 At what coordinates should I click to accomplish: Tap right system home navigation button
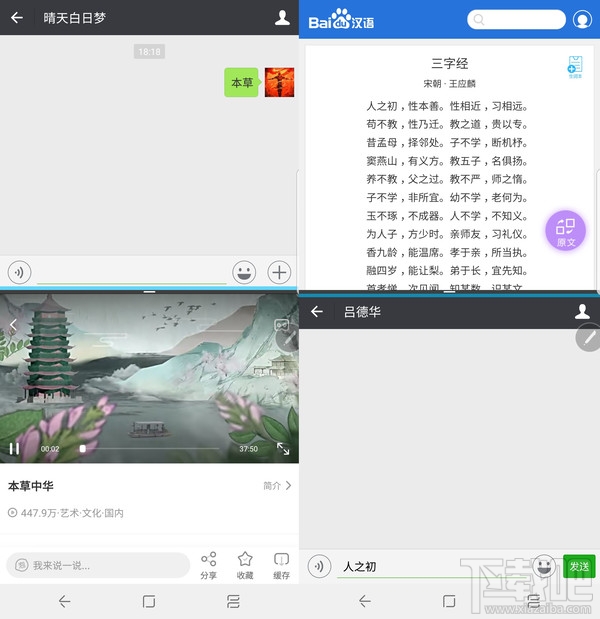click(x=449, y=601)
